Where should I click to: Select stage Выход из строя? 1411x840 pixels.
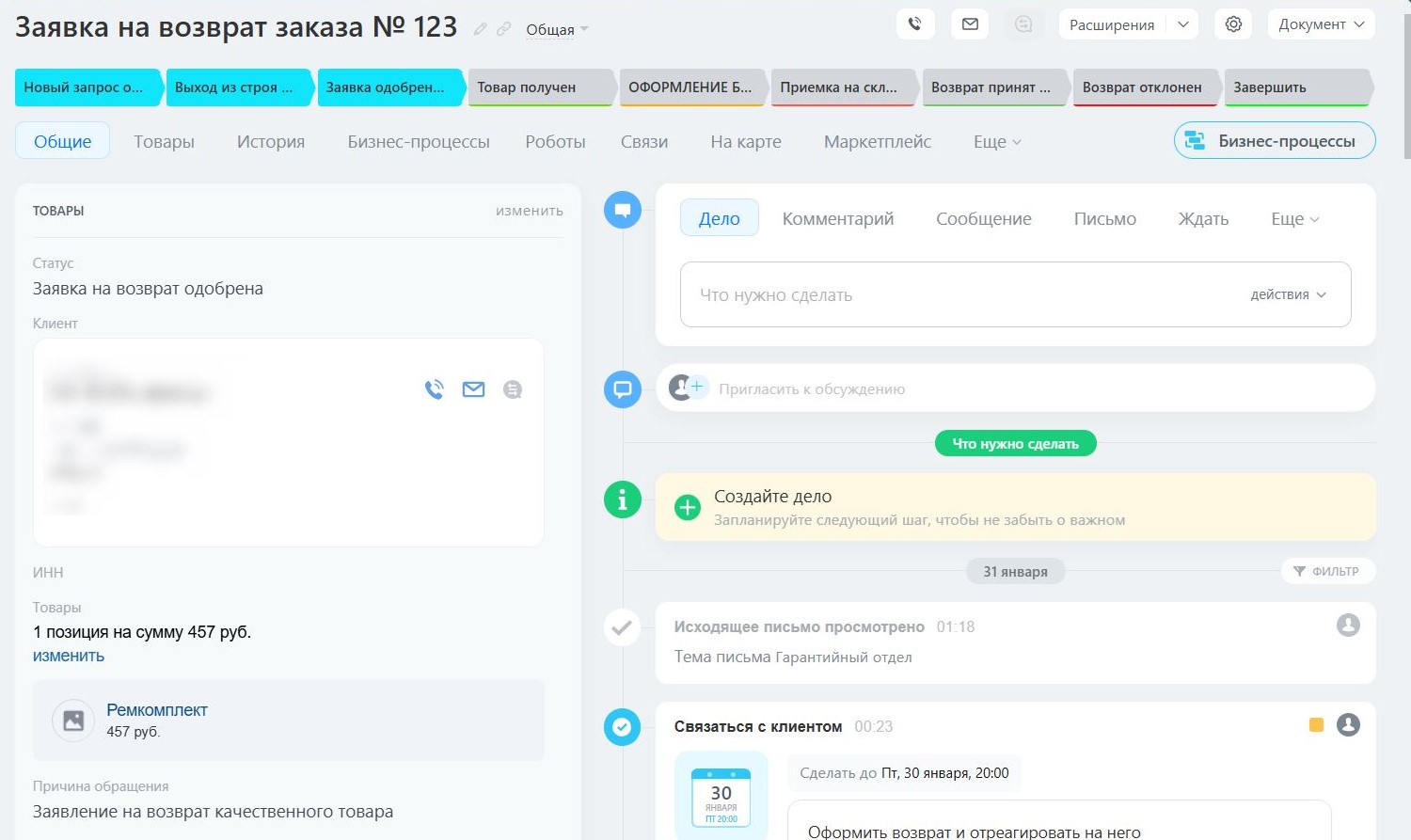239,87
